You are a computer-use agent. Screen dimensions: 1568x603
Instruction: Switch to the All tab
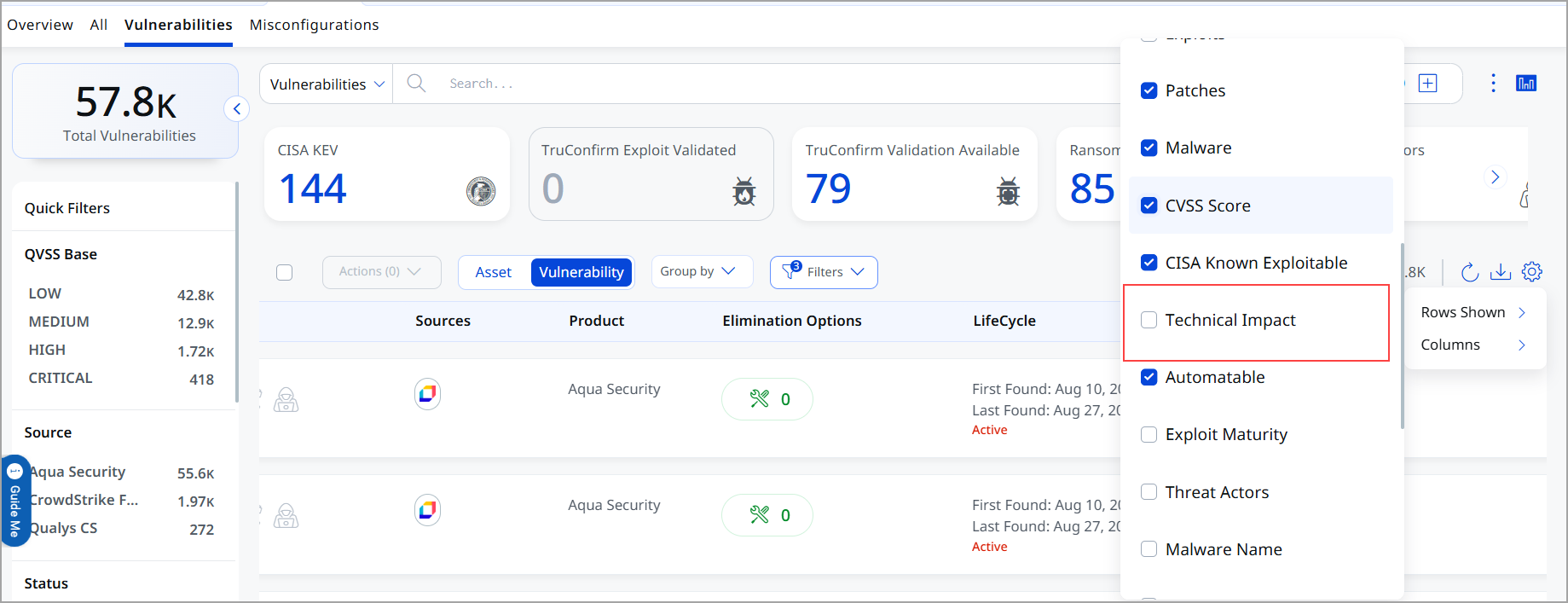pyautogui.click(x=99, y=25)
